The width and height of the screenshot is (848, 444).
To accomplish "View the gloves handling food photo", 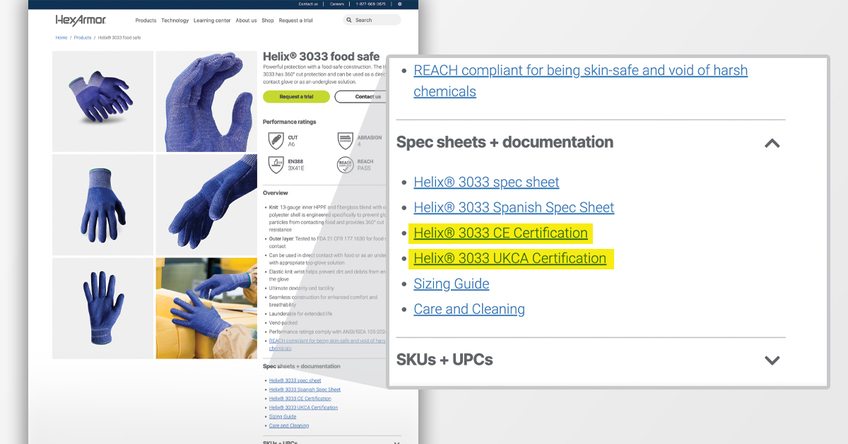I will pos(206,308).
